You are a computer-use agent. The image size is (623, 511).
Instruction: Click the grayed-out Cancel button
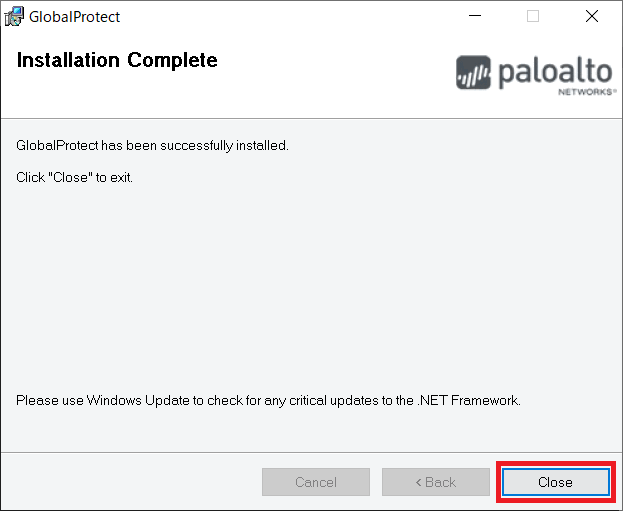click(315, 482)
